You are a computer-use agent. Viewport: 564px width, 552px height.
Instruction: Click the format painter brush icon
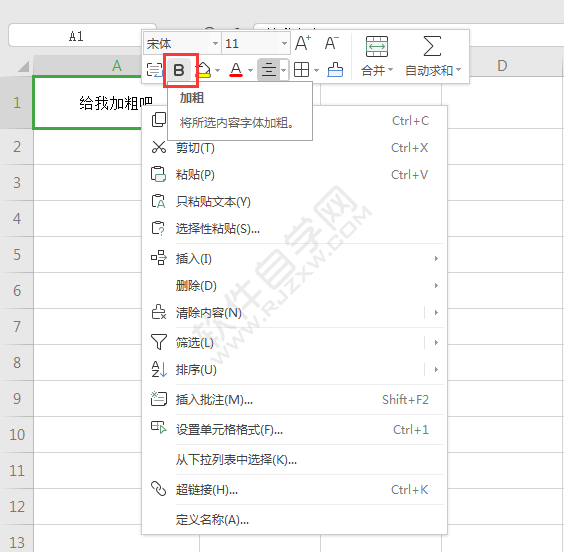click(x=335, y=70)
